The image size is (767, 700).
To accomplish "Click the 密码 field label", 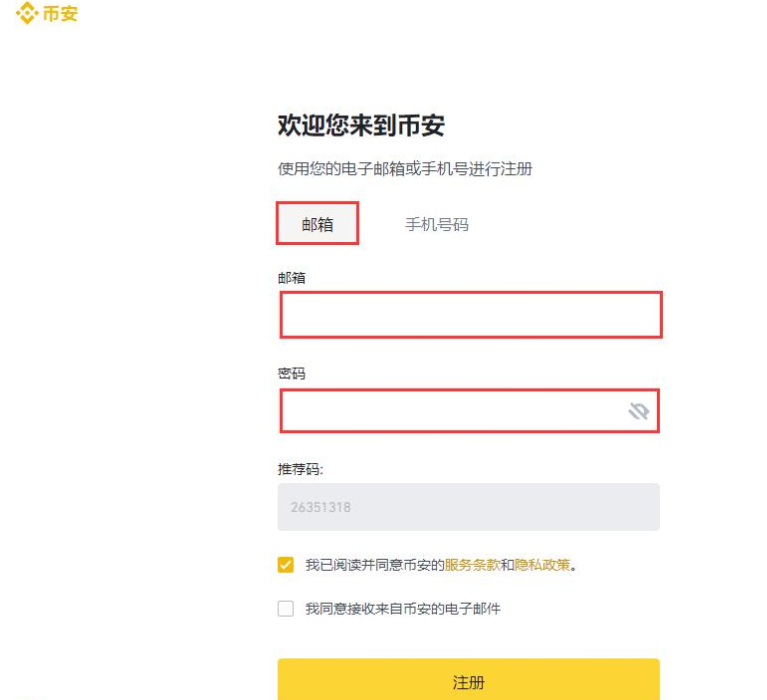I will coord(292,373).
